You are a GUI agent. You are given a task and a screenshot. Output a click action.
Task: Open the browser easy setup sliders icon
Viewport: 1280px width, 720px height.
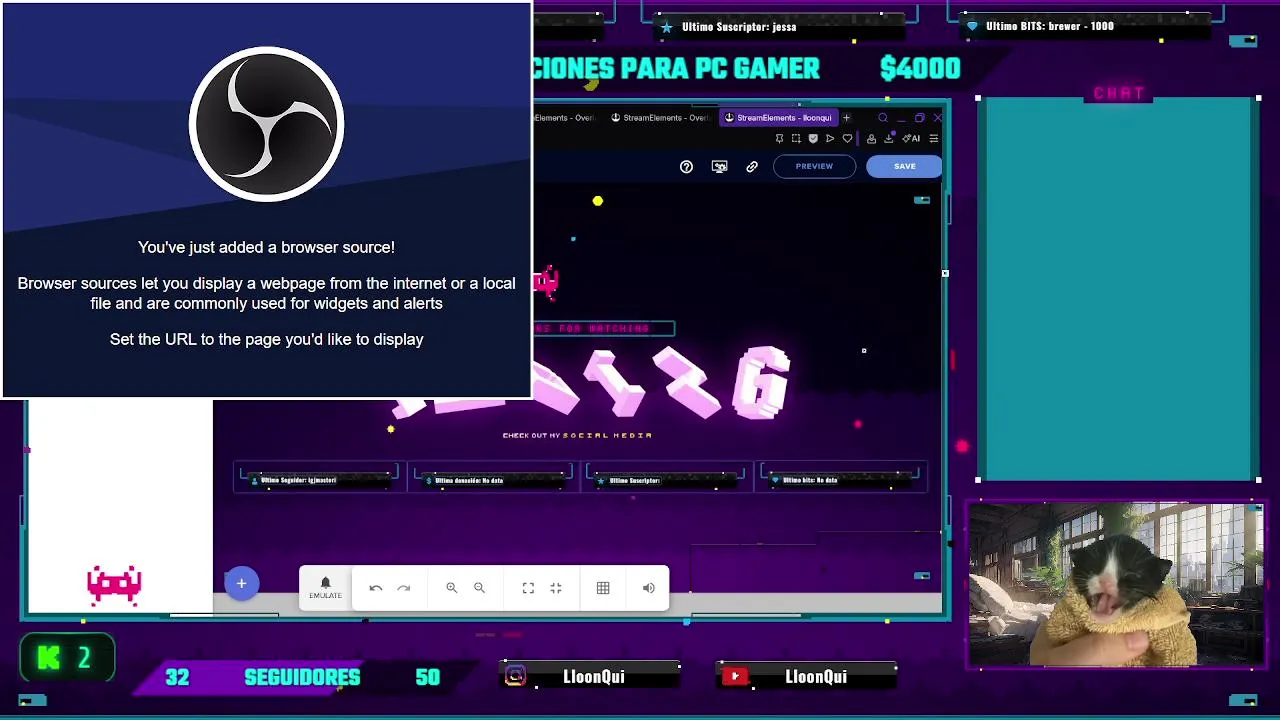(934, 139)
